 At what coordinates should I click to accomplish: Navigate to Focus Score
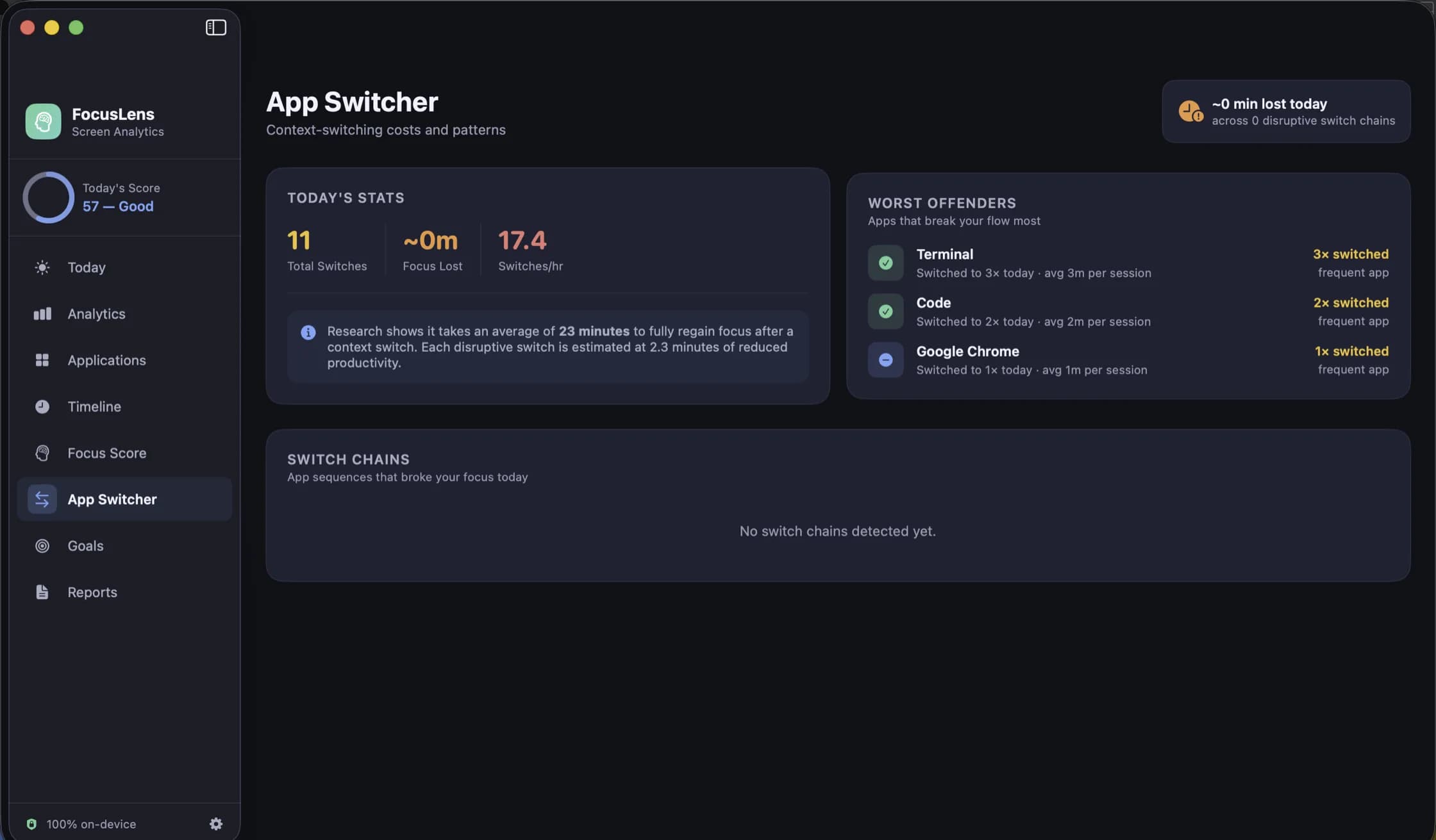pos(124,453)
